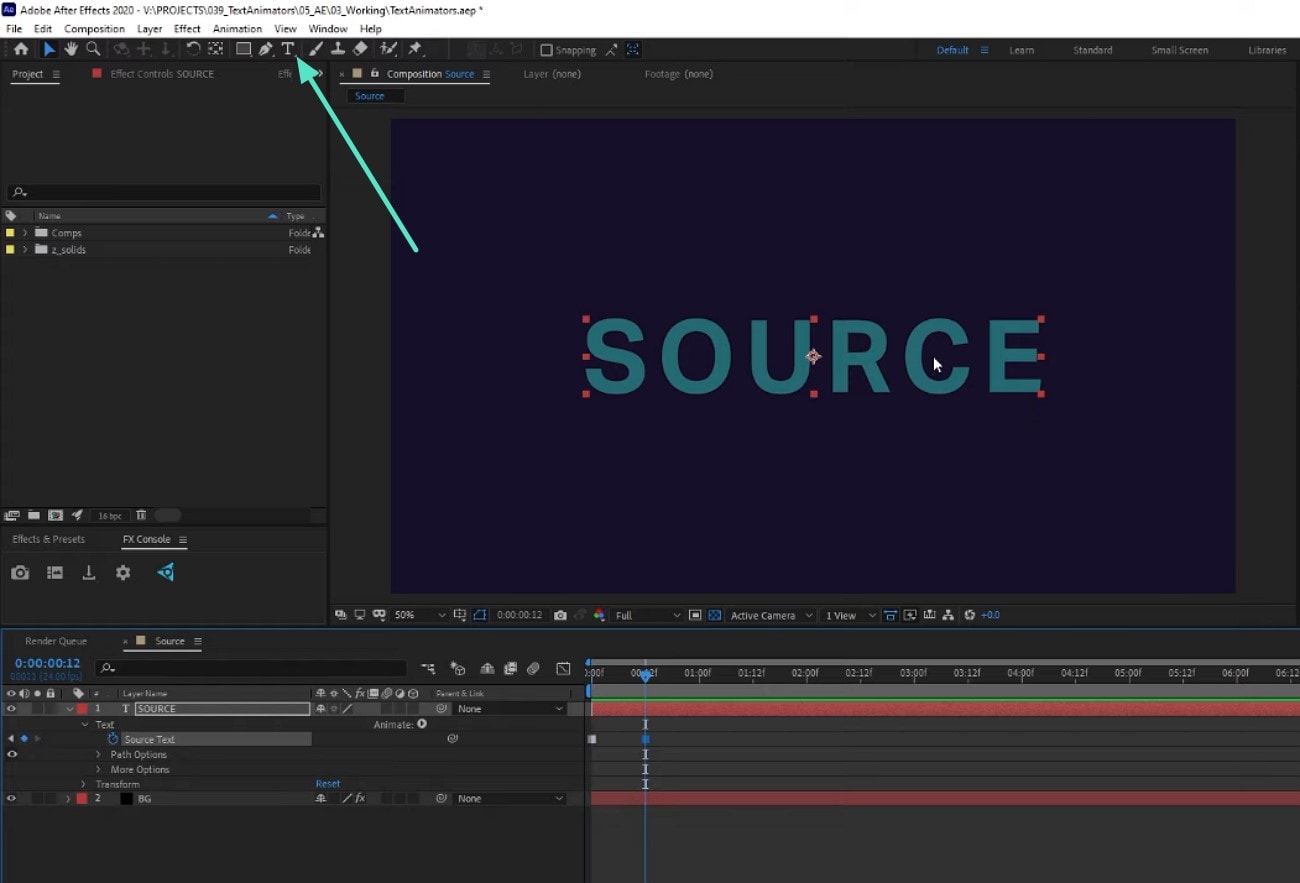Select the Eraser tool
The height and width of the screenshot is (883, 1300).
[x=361, y=49]
